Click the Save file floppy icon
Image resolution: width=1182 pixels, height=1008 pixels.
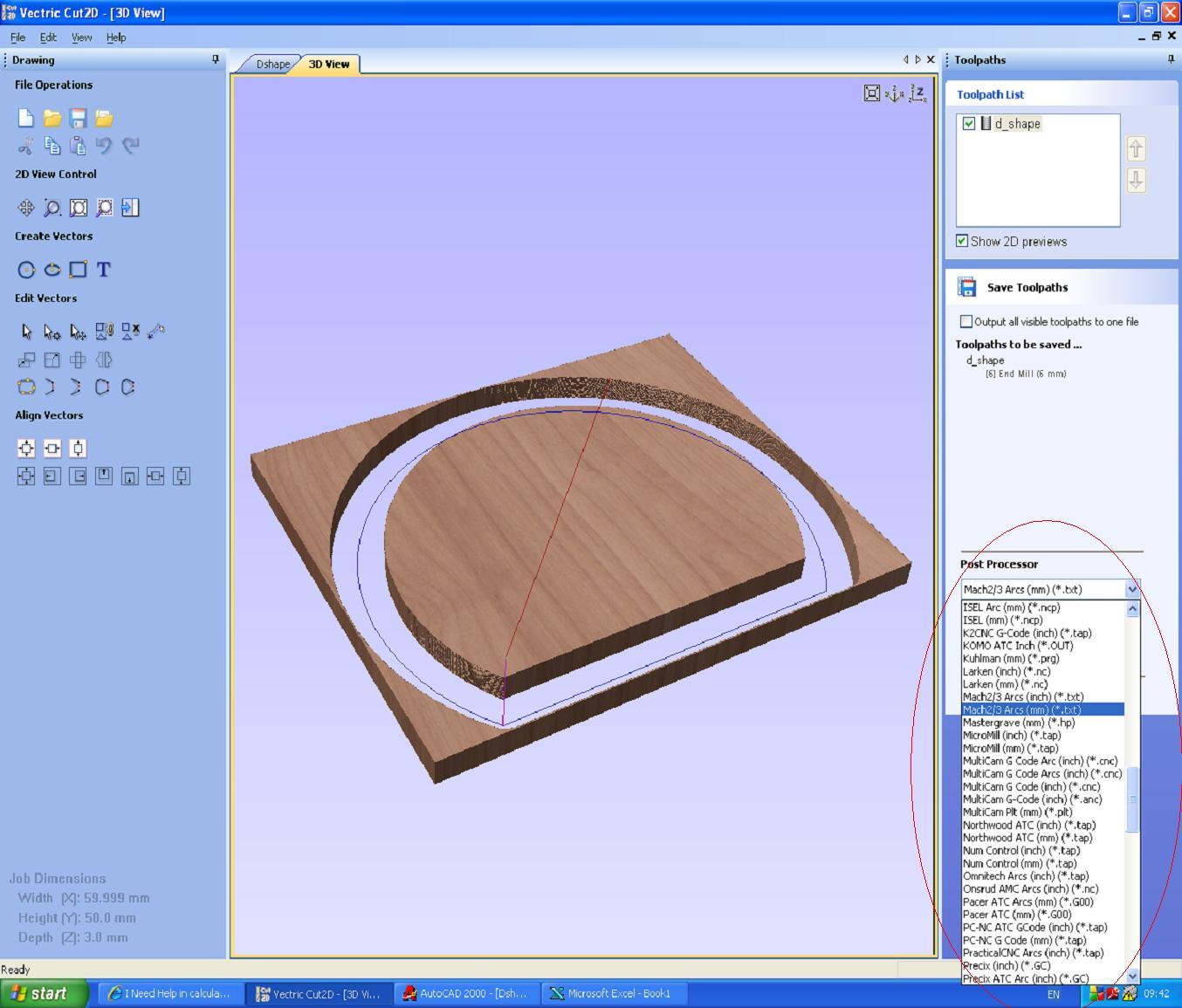(78, 118)
